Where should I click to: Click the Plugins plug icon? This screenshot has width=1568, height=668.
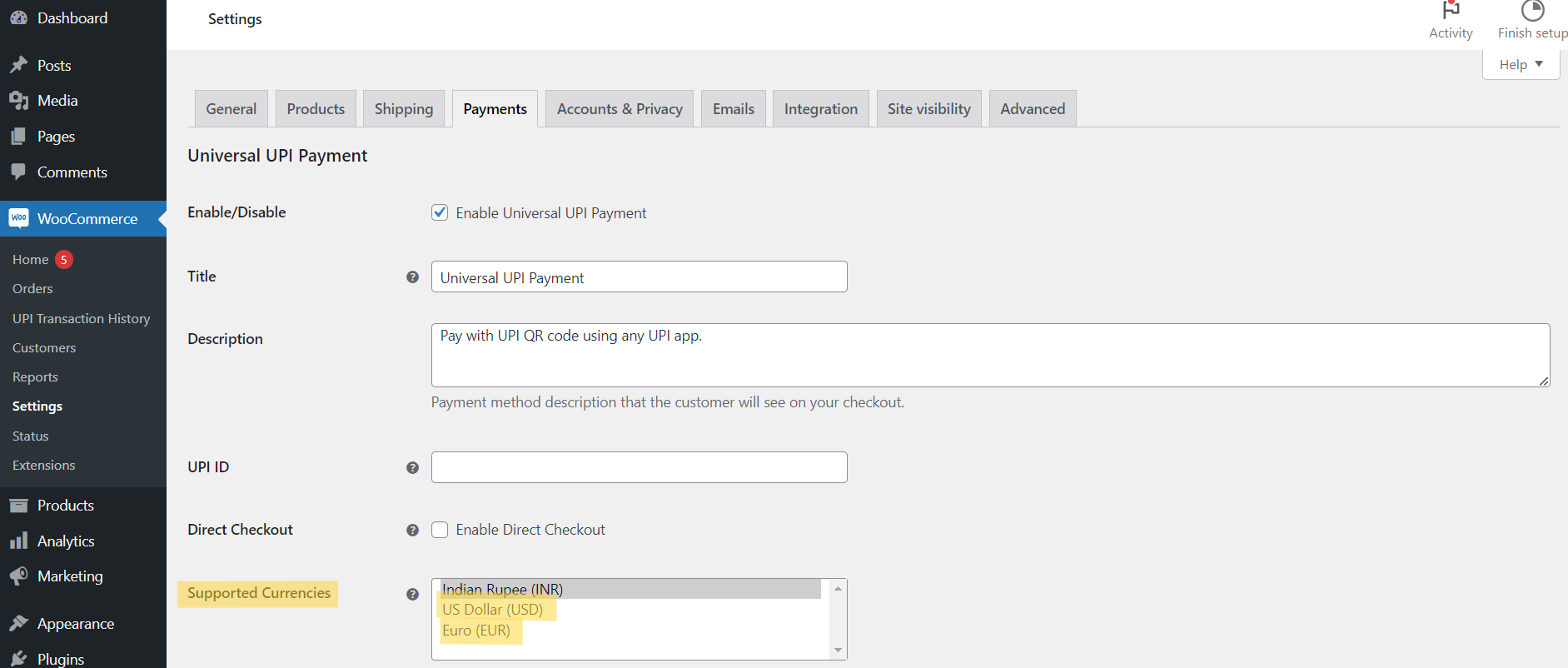click(x=18, y=659)
